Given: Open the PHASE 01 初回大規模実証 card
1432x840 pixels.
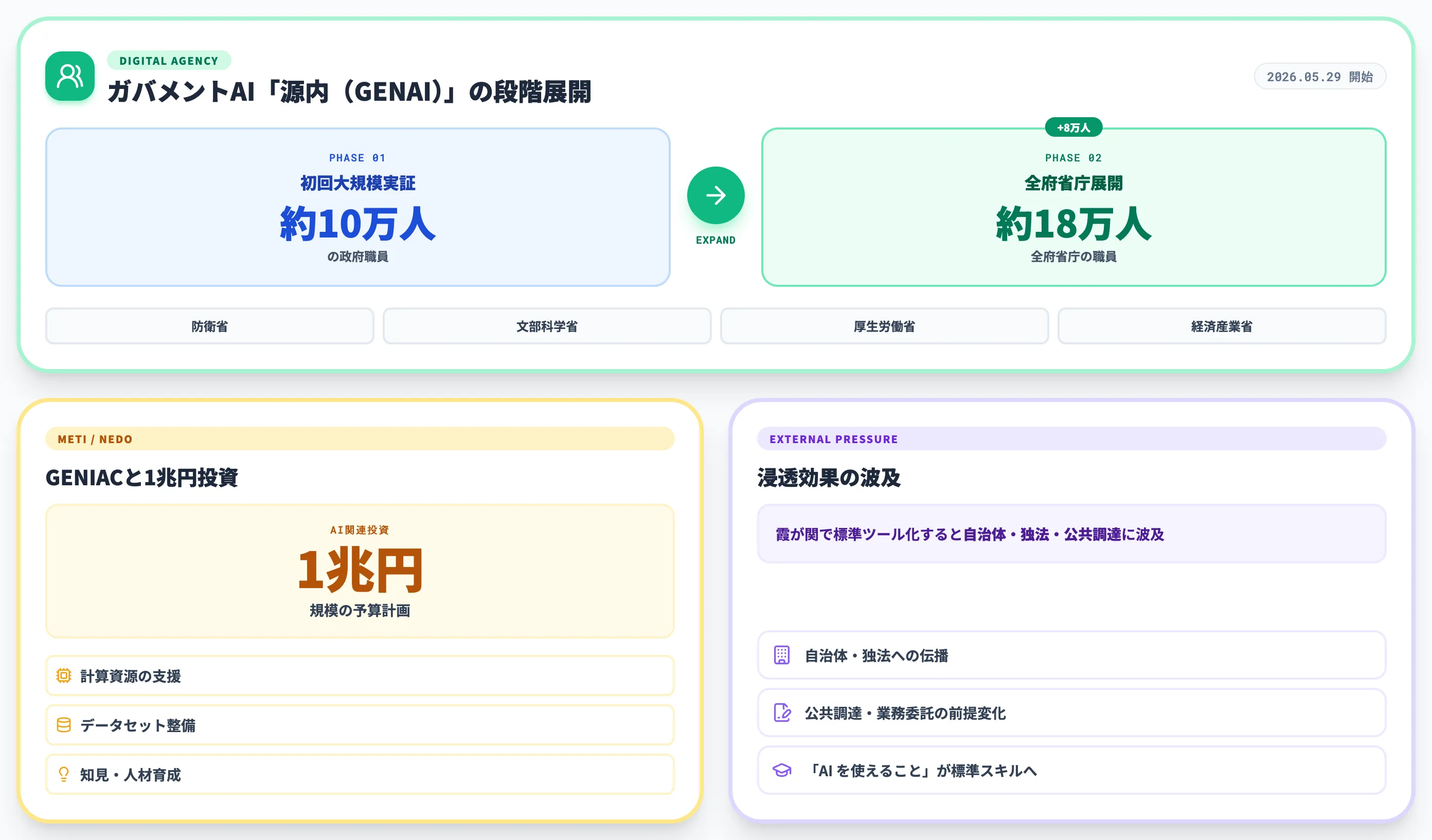Looking at the screenshot, I should click(x=358, y=207).
